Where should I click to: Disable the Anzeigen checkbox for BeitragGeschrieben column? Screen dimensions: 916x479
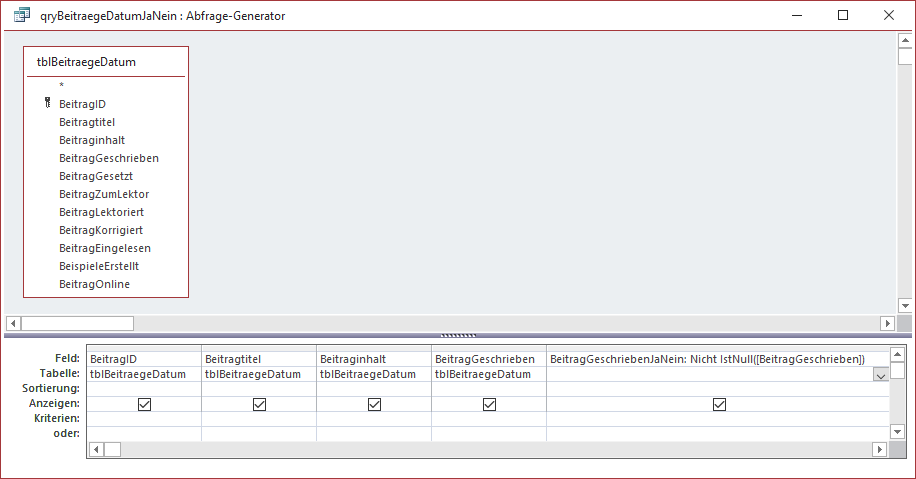click(x=489, y=404)
